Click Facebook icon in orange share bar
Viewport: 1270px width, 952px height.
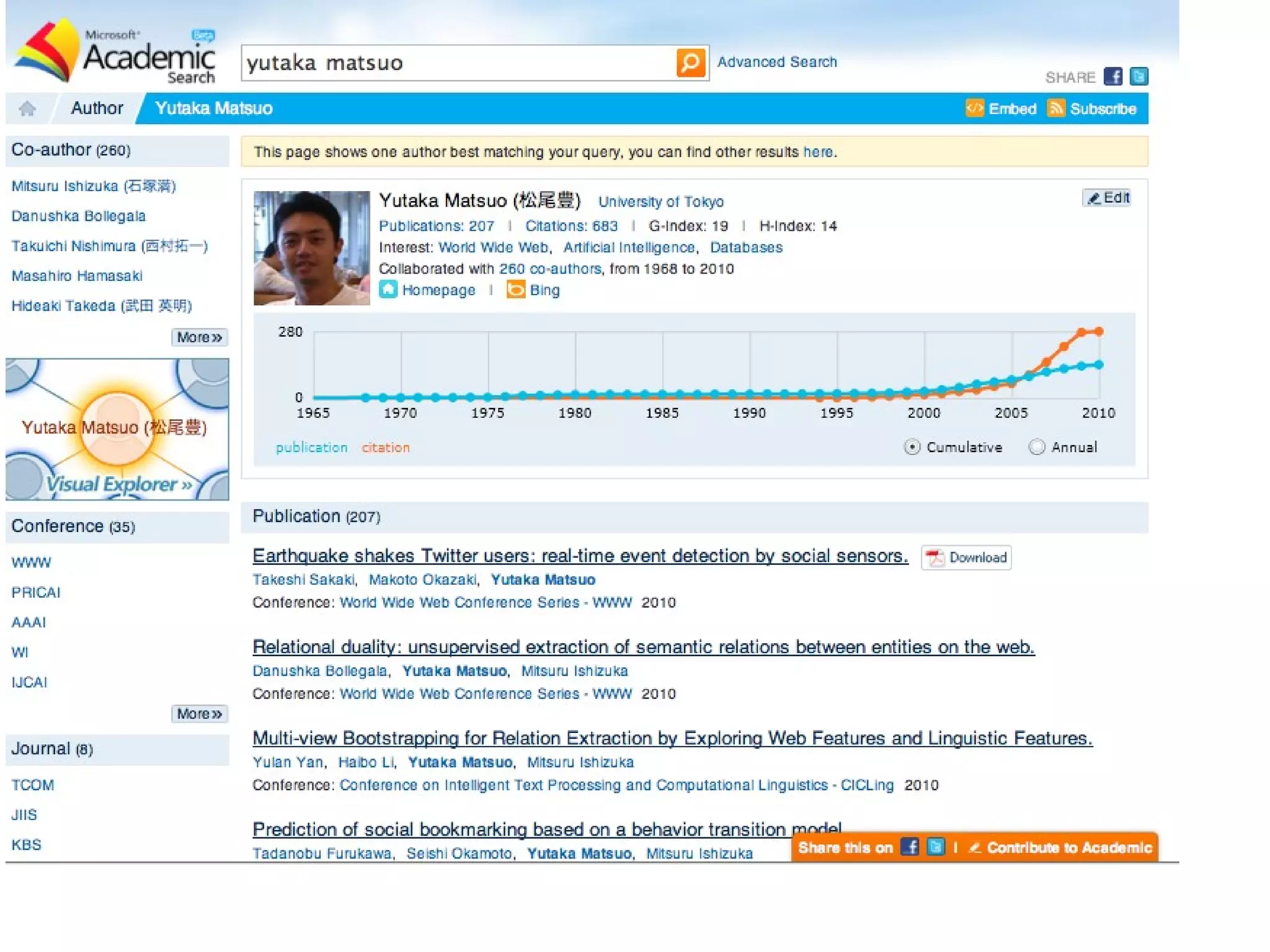[910, 847]
